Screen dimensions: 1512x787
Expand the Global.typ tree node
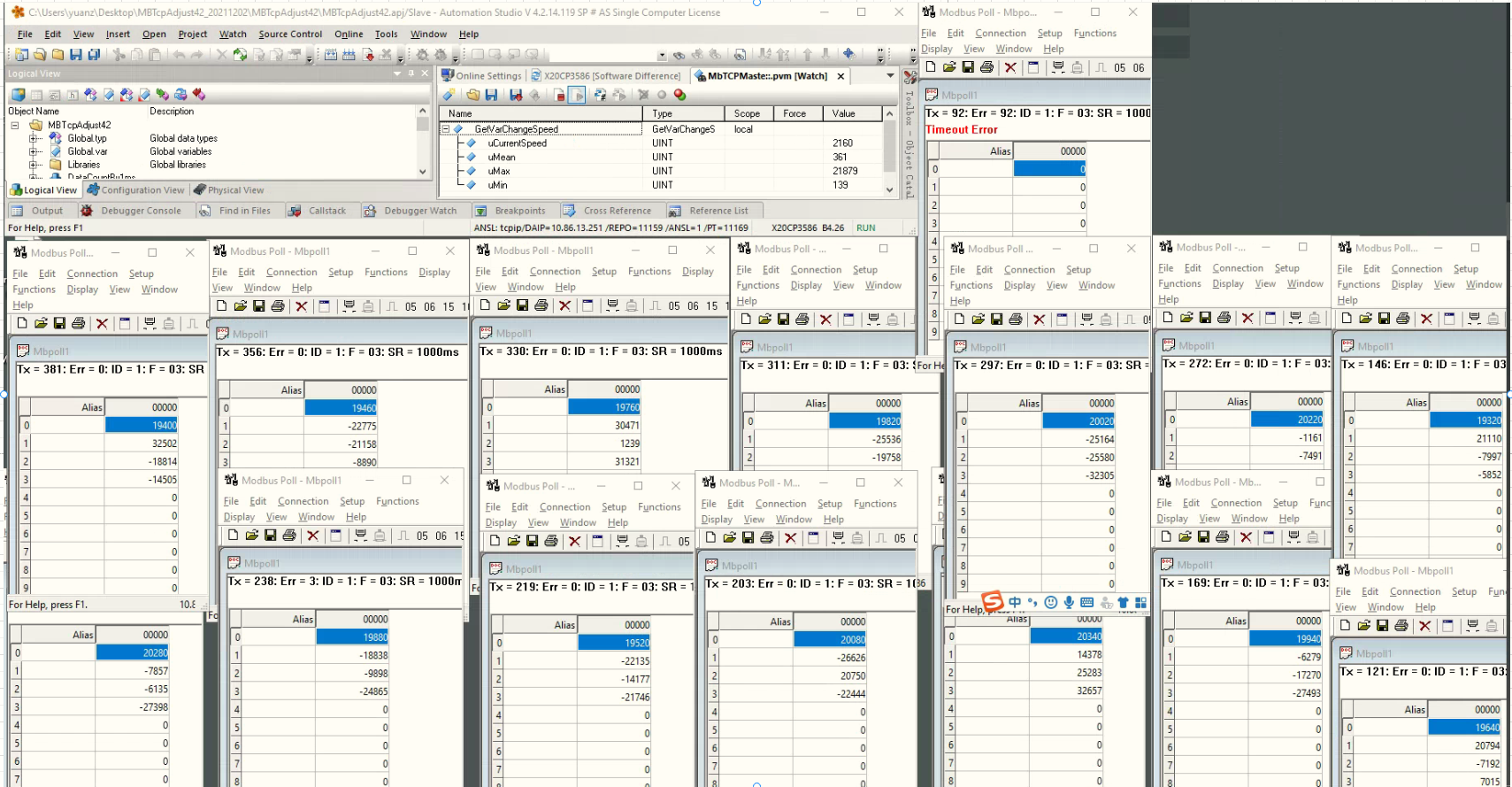tap(33, 138)
